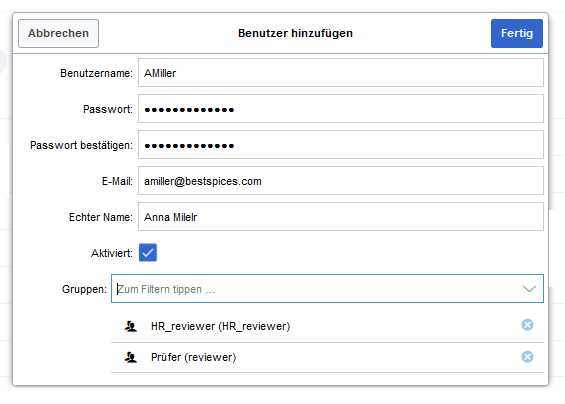This screenshot has height=404, width=565.
Task: Toggle the Aktiviert checkbox
Action: 148,252
